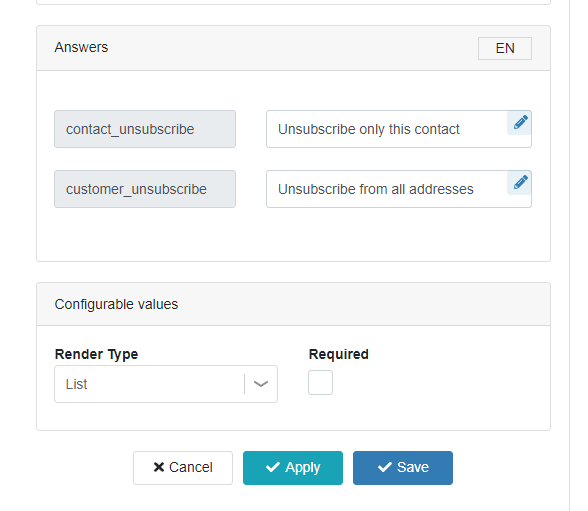
Task: Apply the configuration with Apply button
Action: point(293,468)
